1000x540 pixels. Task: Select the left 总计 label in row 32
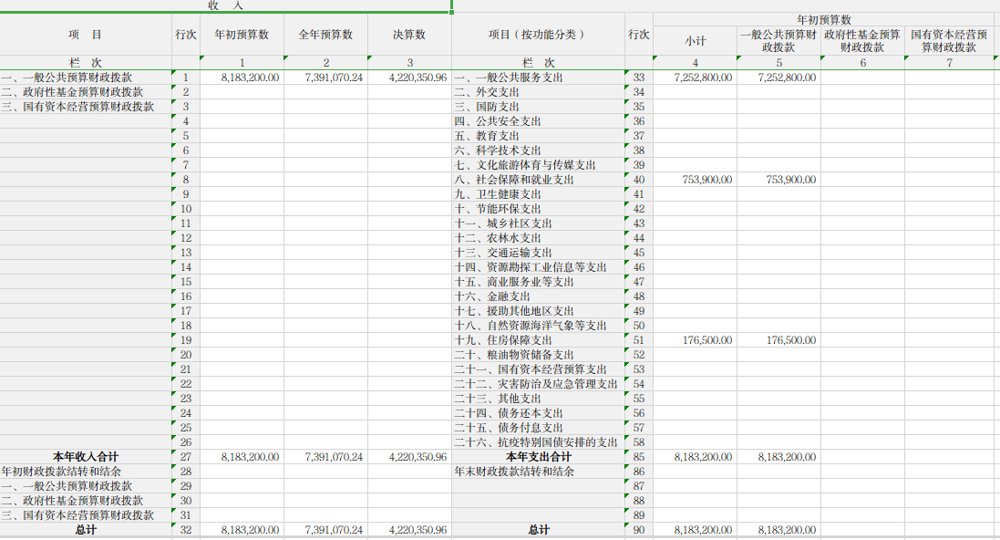coord(85,530)
